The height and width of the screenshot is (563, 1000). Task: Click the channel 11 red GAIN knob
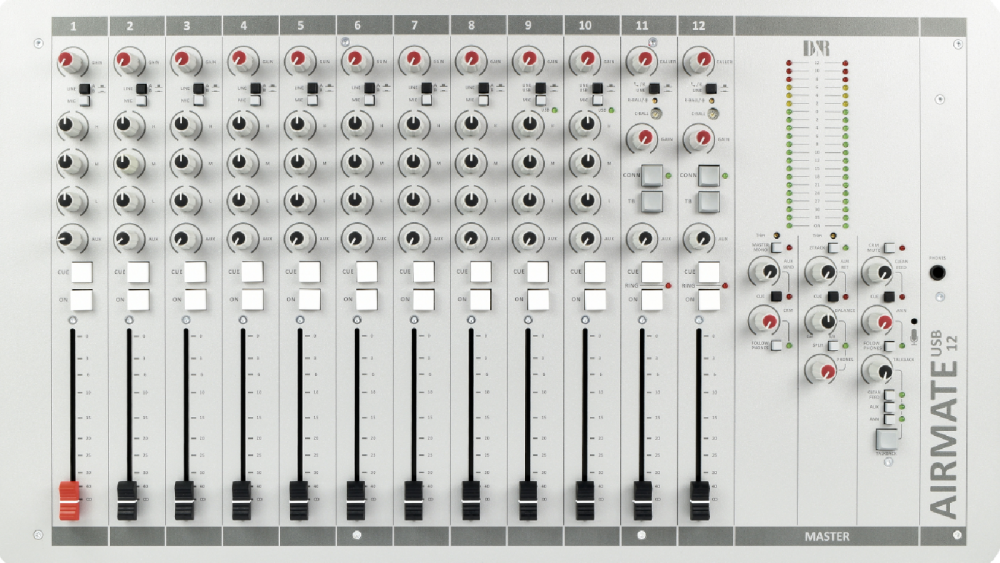click(642, 138)
